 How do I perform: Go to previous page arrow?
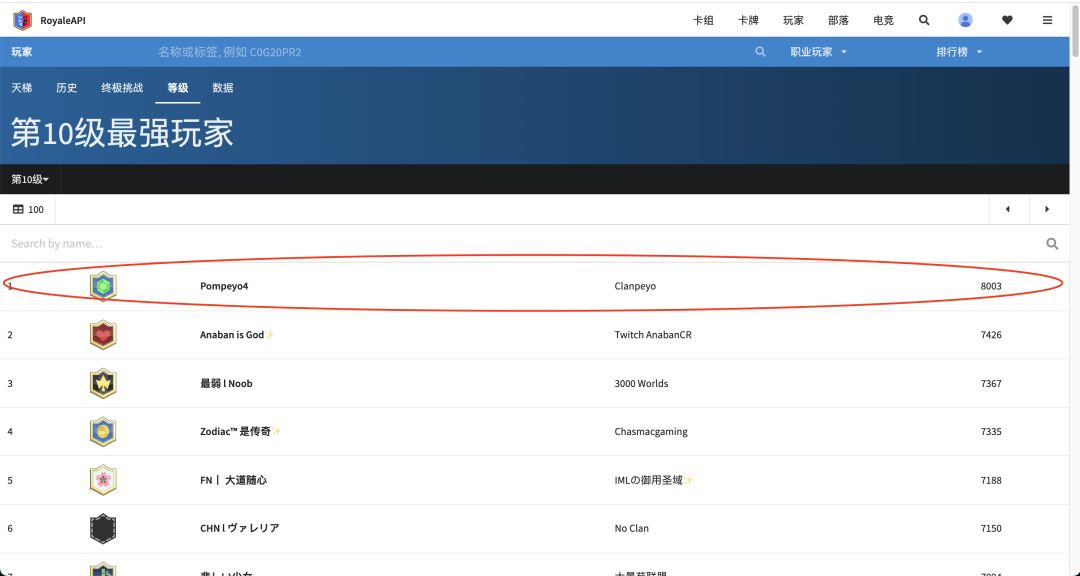pyautogui.click(x=1008, y=209)
